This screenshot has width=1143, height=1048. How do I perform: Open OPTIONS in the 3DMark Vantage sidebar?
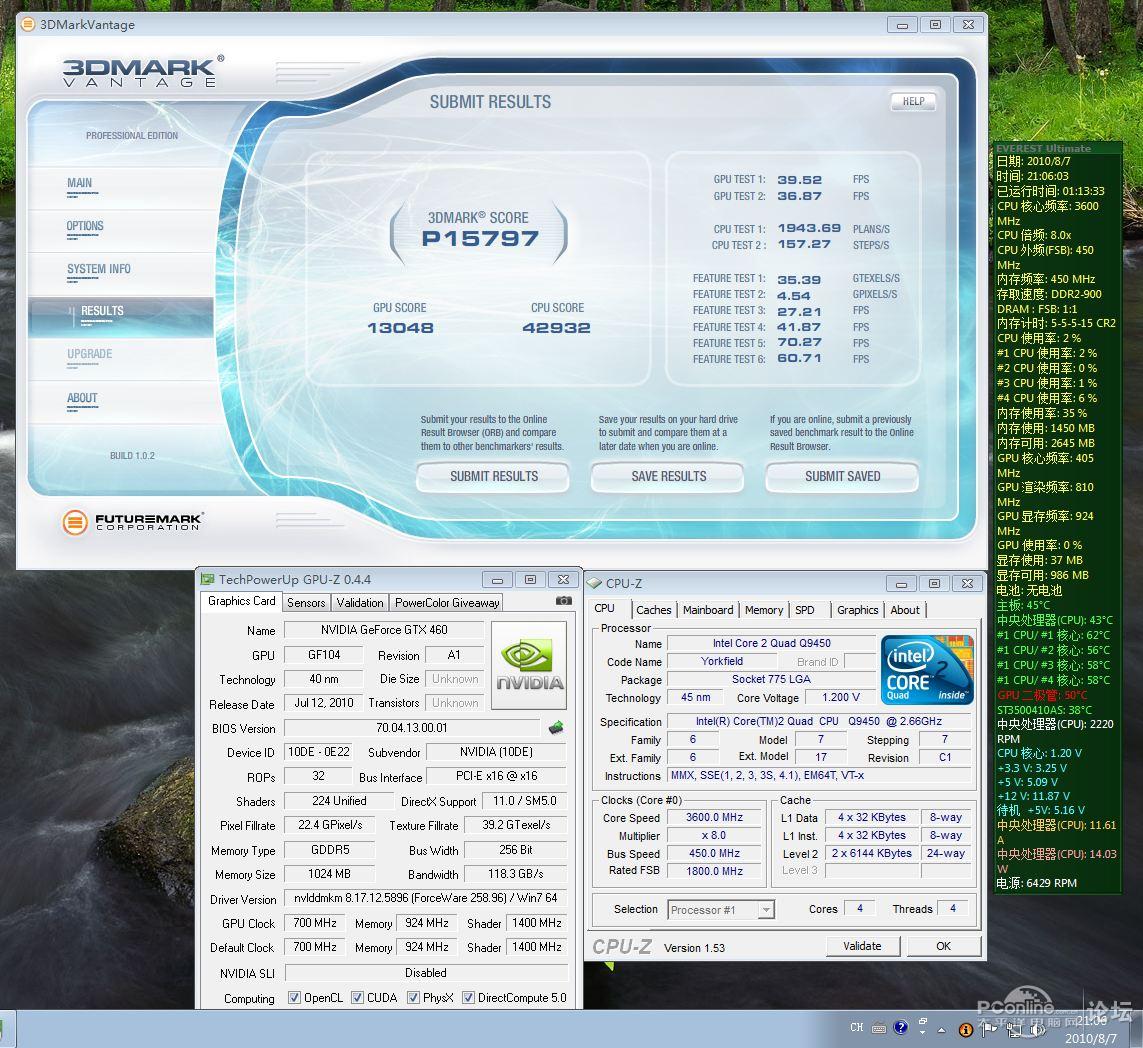pyautogui.click(x=85, y=226)
